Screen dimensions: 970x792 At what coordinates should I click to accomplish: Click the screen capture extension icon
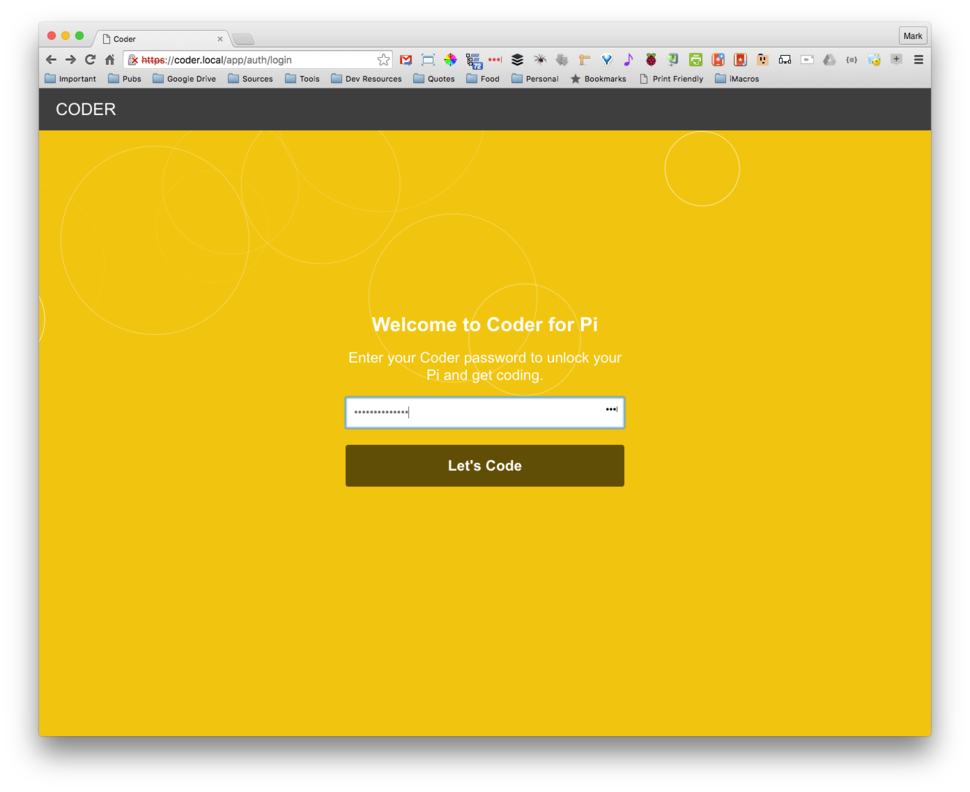point(428,60)
